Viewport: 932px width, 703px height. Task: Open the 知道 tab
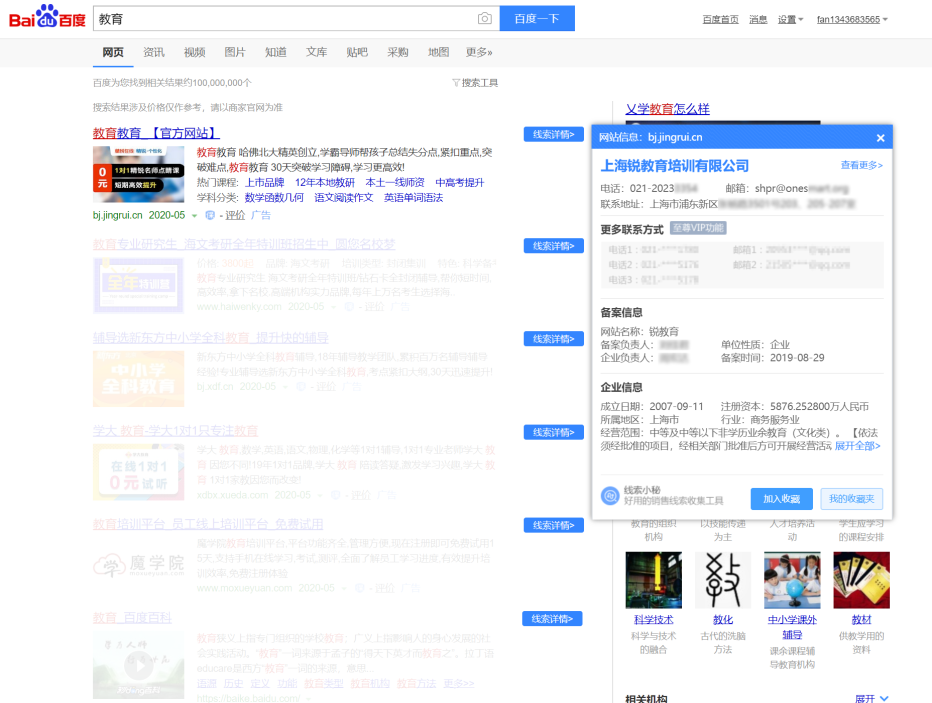pyautogui.click(x=276, y=52)
